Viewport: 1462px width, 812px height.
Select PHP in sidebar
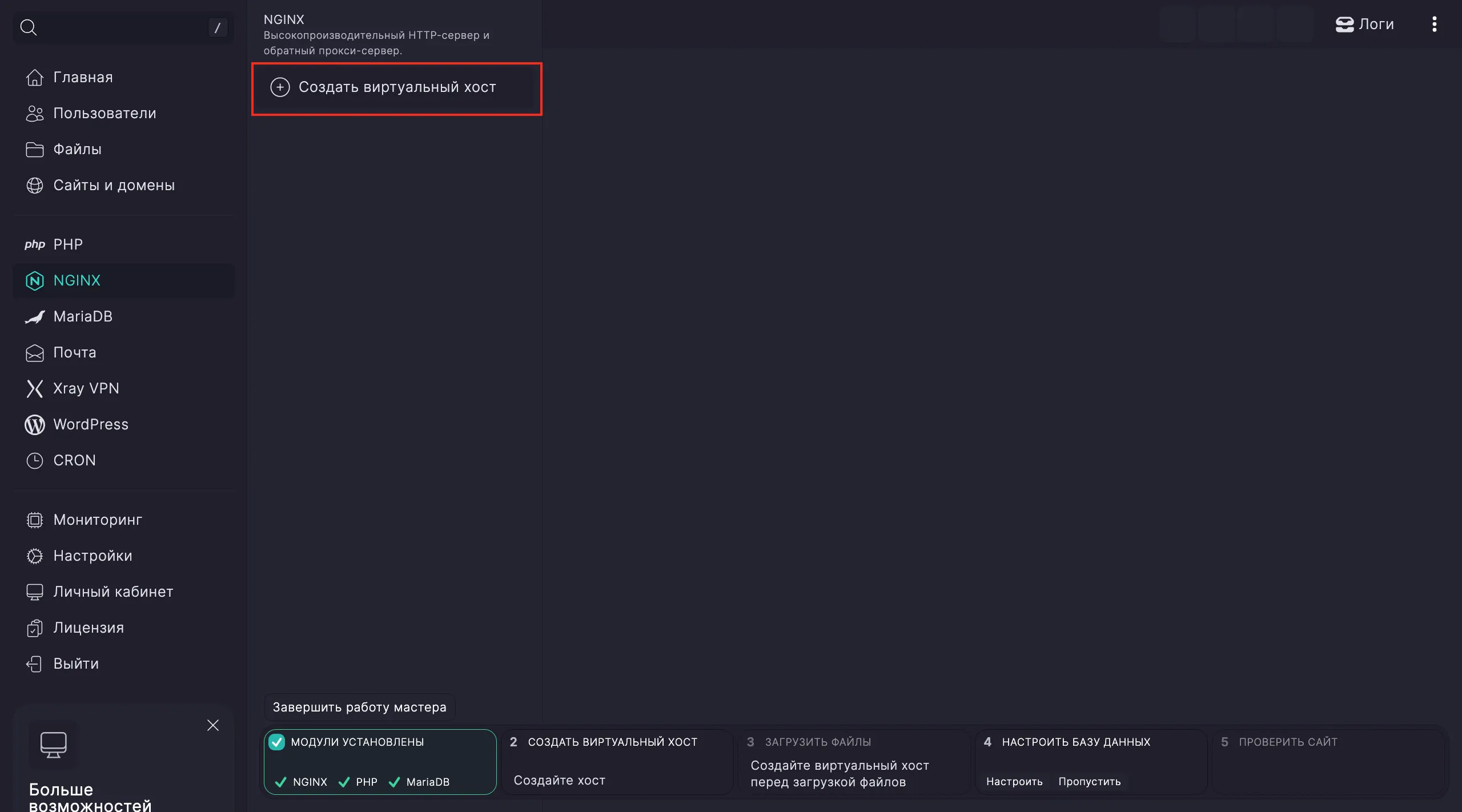coord(123,244)
